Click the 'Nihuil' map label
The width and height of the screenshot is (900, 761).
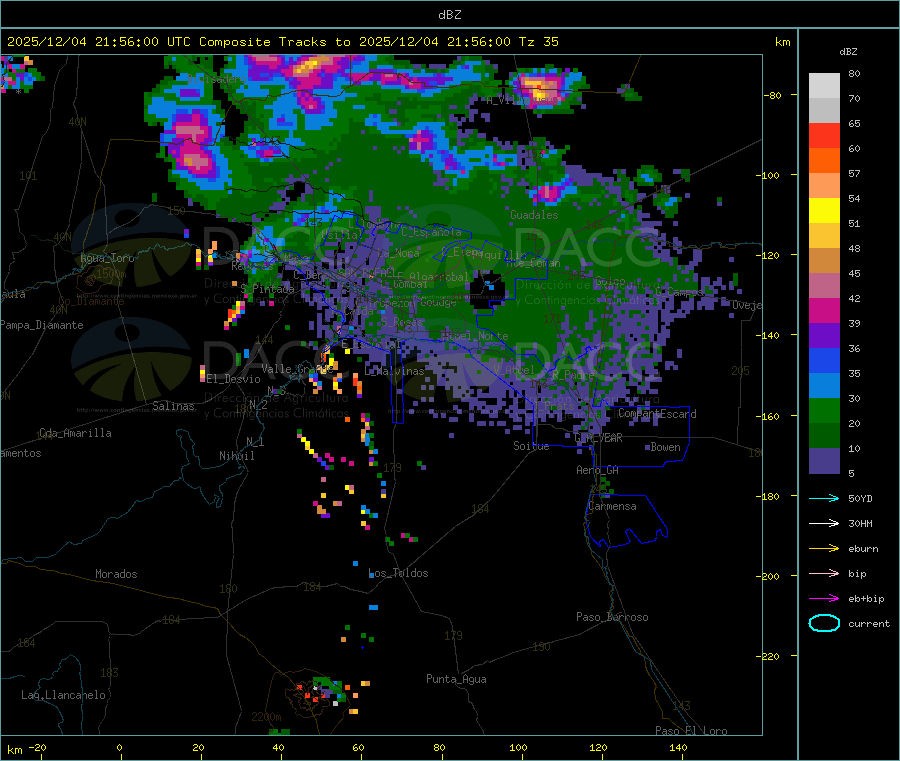point(236,456)
